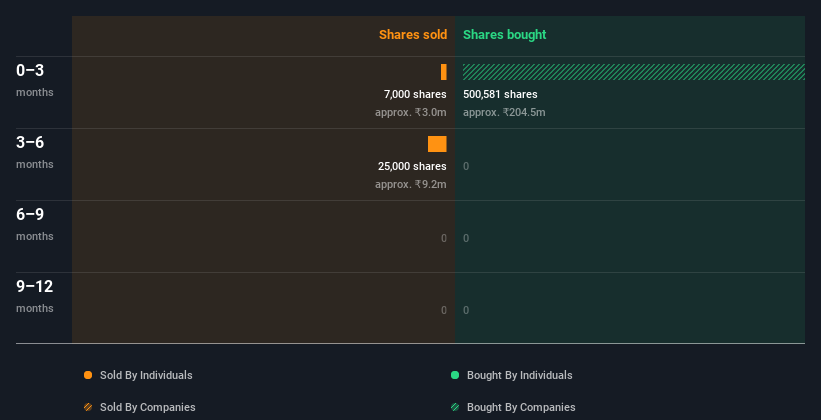This screenshot has width=821, height=420.
Task: Click the Shares bought column header
Action: (x=504, y=35)
